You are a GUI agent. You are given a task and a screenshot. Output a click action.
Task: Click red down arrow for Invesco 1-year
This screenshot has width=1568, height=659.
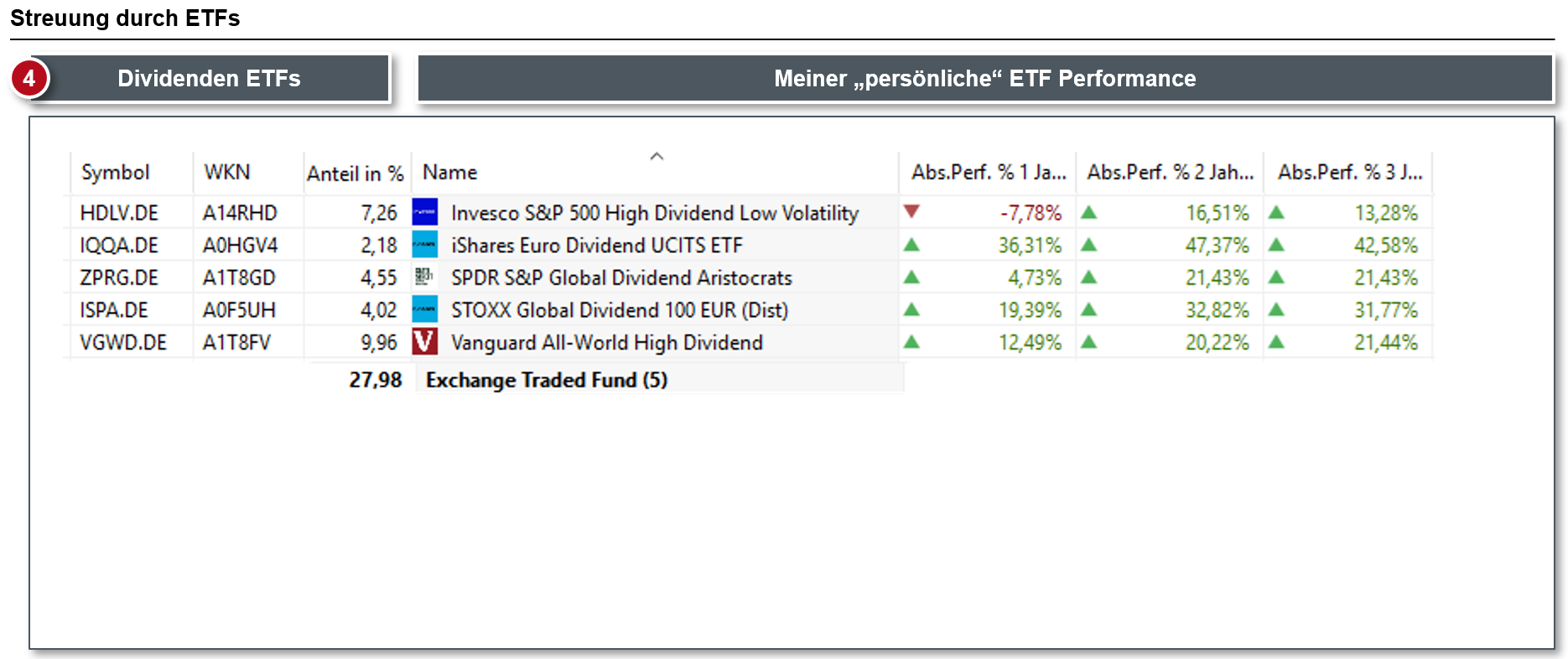pyautogui.click(x=912, y=211)
